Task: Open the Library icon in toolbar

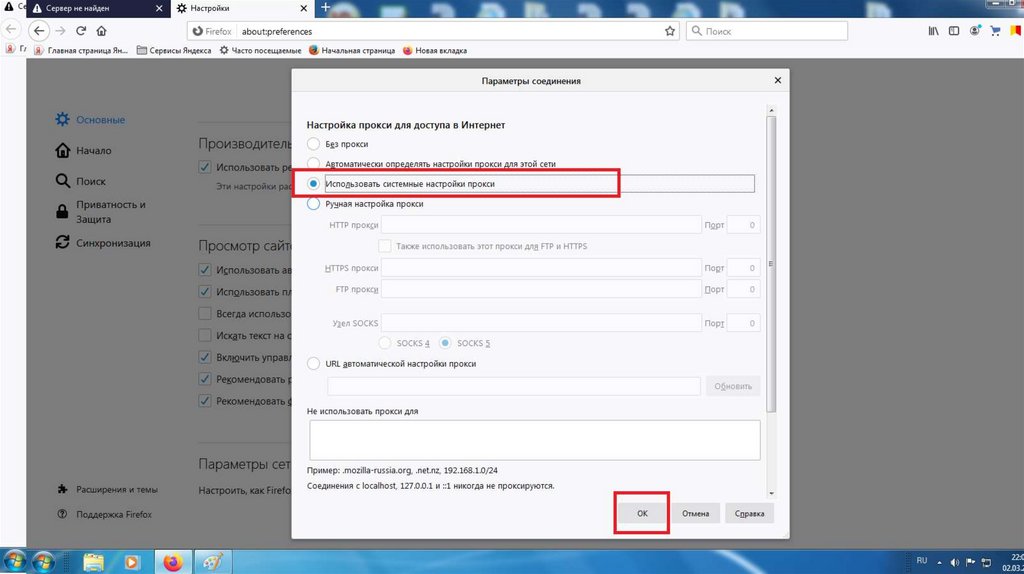Action: coord(933,31)
